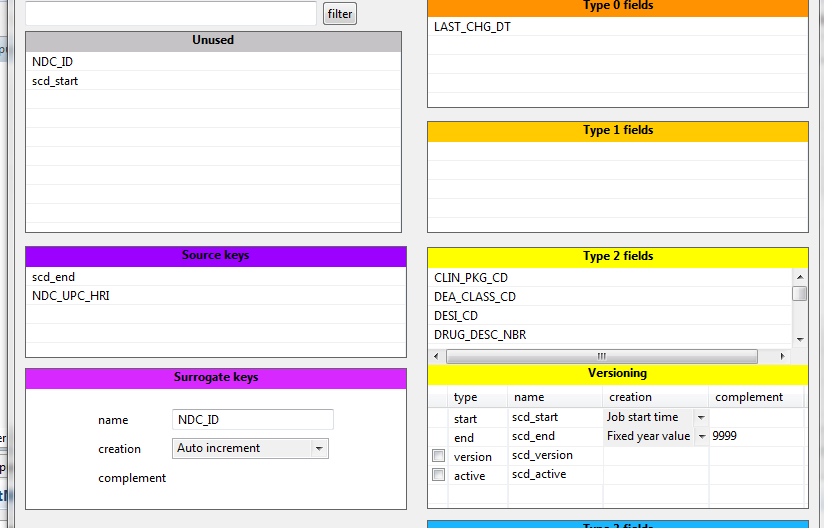The height and width of the screenshot is (528, 824).
Task: Enable the active checkbox in Versioning
Action: tap(438, 474)
